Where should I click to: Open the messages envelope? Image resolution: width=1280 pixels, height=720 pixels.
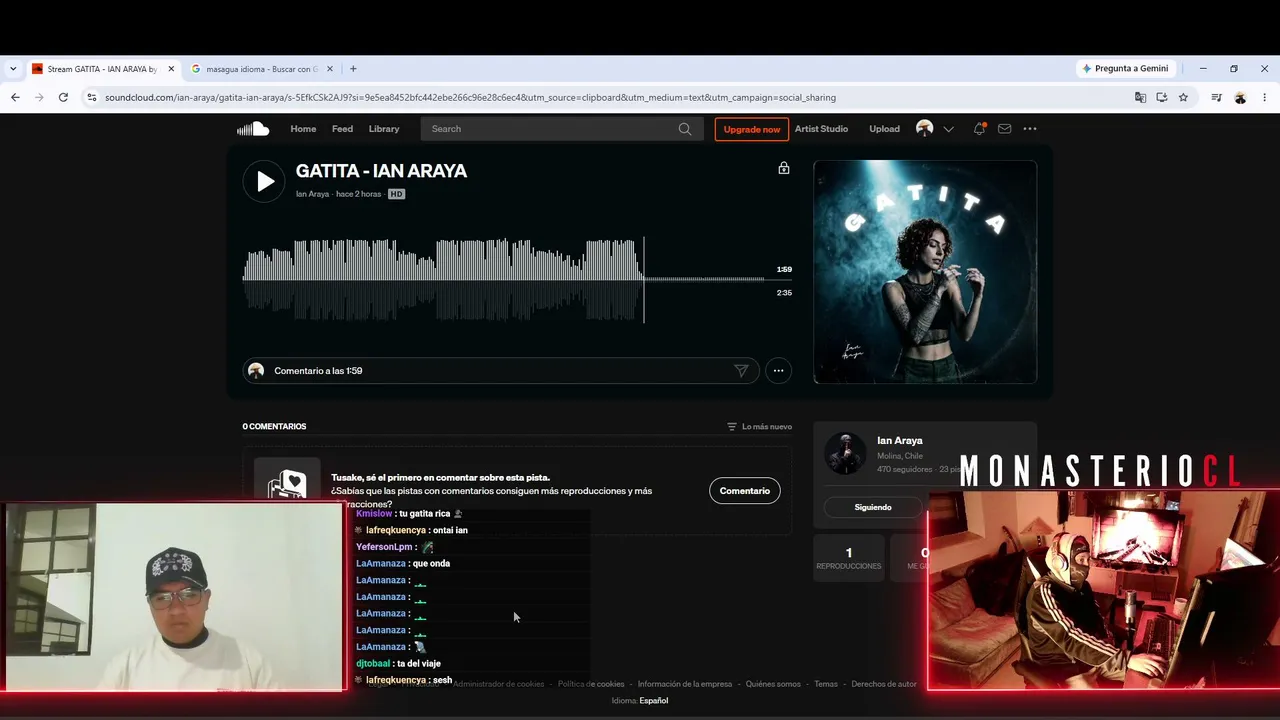click(1004, 129)
